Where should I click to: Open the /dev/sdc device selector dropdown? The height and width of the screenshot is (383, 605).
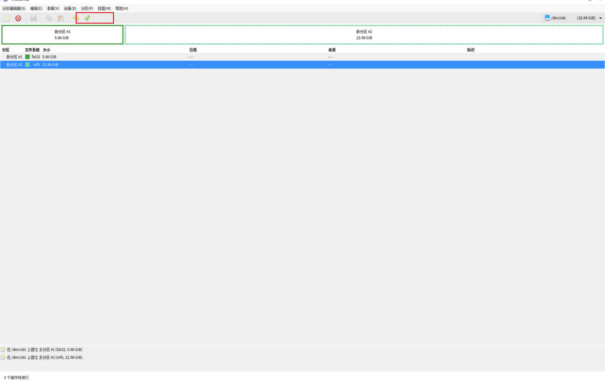click(x=573, y=18)
